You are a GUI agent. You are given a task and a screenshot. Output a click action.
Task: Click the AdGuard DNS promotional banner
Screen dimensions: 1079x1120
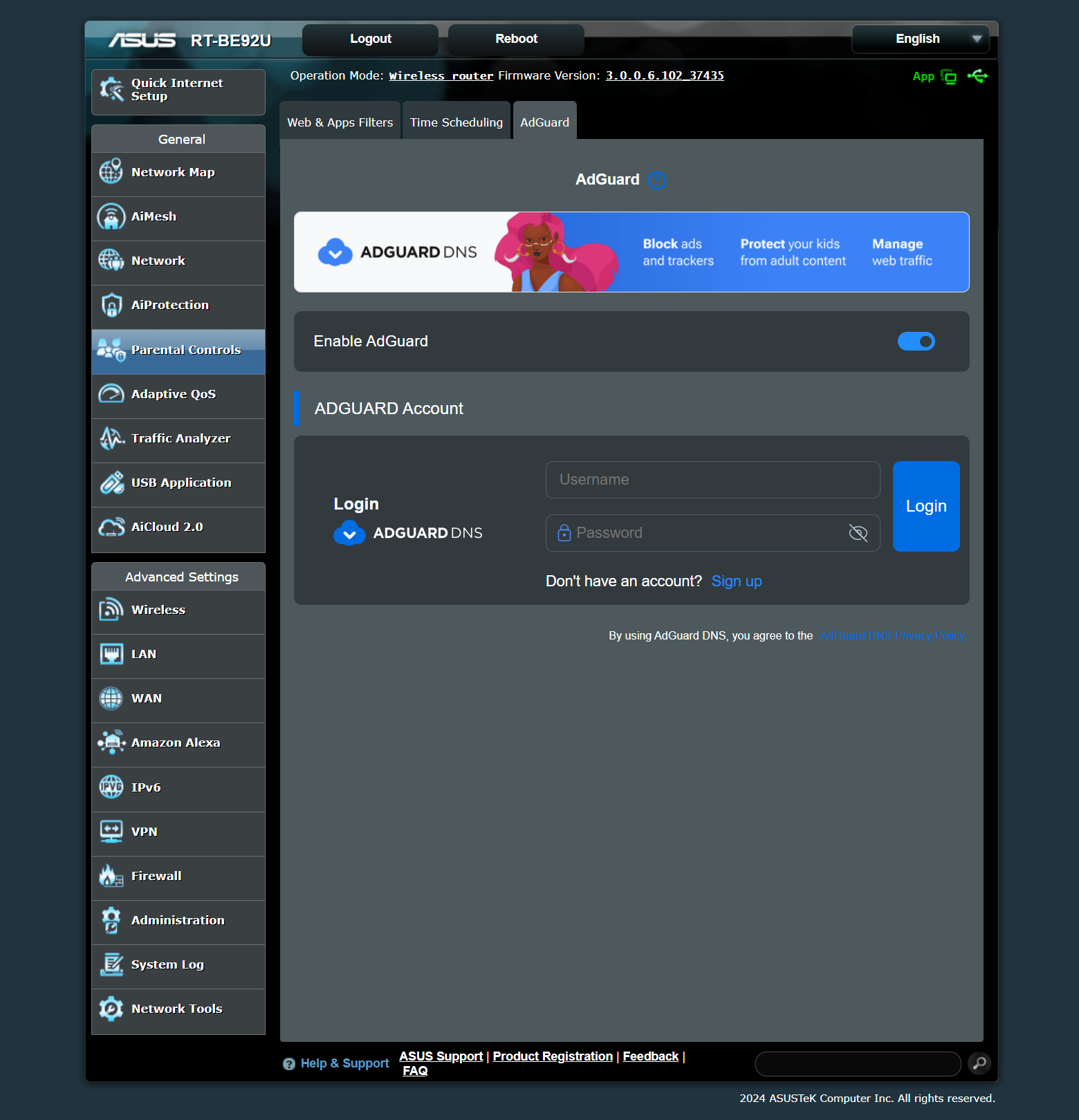[631, 252]
